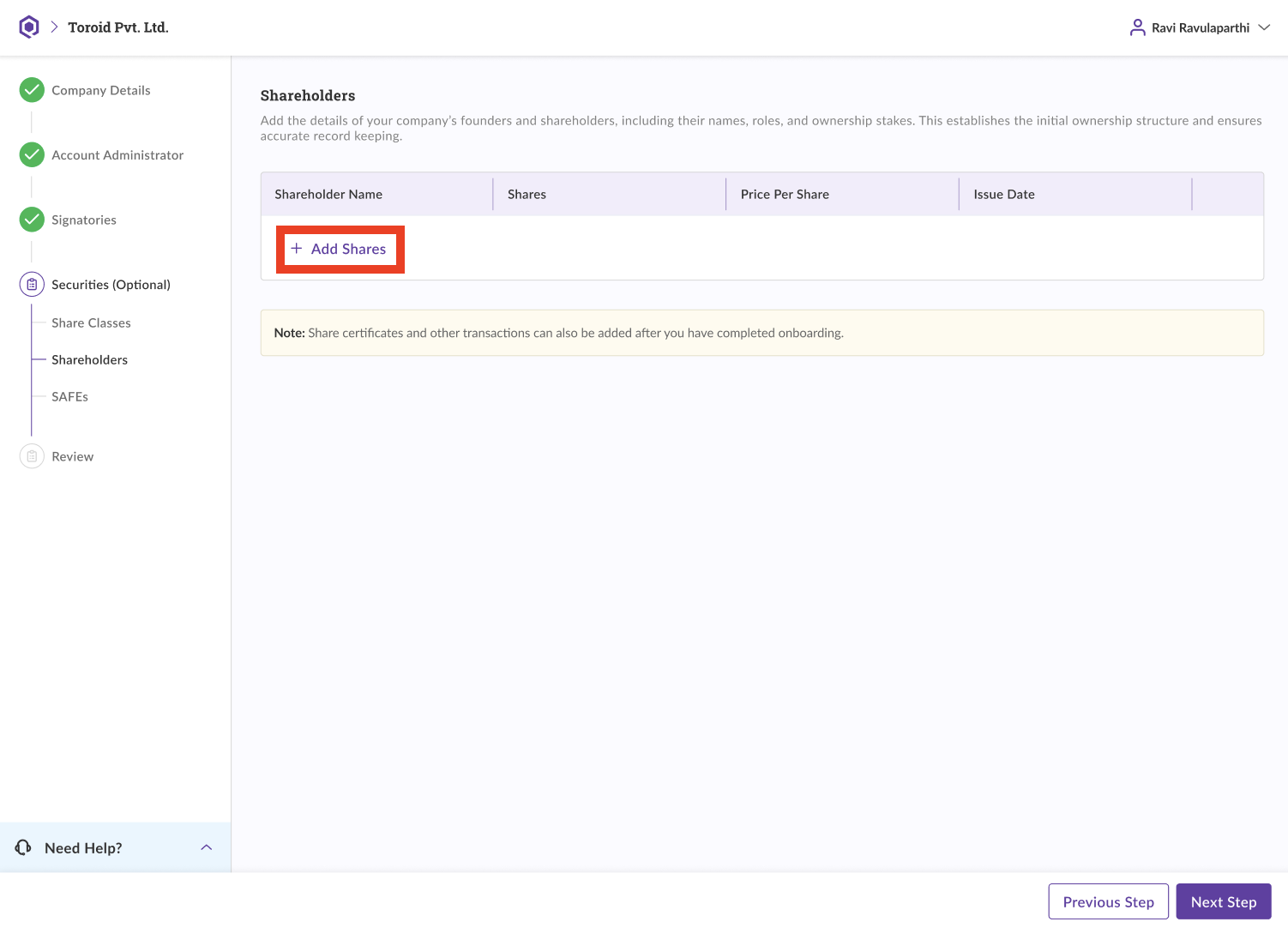Click the Toroid Pvt. Ltd. company name
Screen dimensions: 1288x928
118,27
